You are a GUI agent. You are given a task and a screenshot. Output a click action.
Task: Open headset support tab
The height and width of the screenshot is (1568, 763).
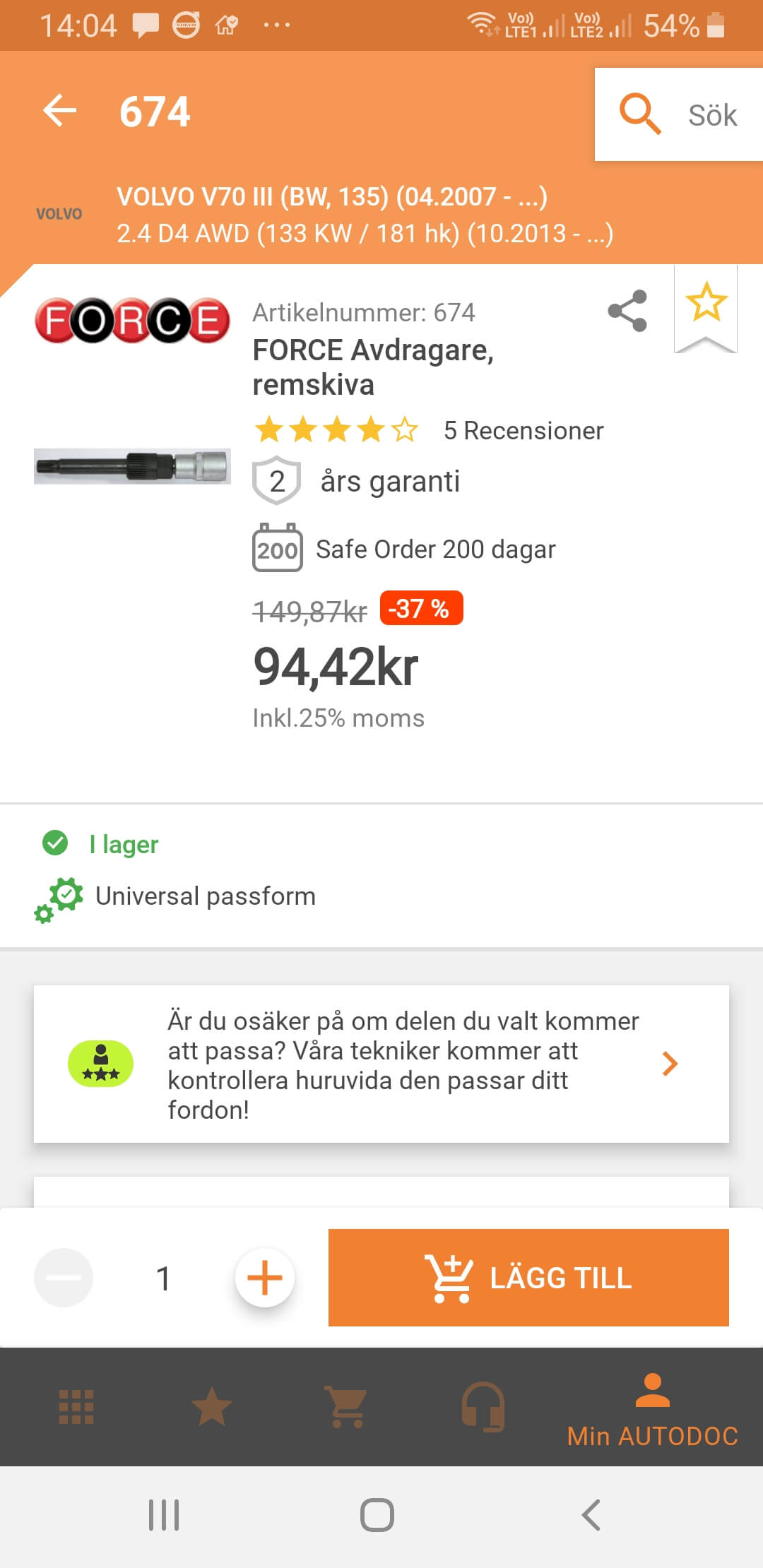tap(483, 1407)
